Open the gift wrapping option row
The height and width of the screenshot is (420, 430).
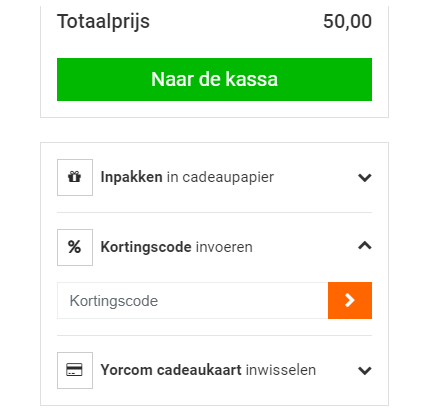pyautogui.click(x=214, y=177)
